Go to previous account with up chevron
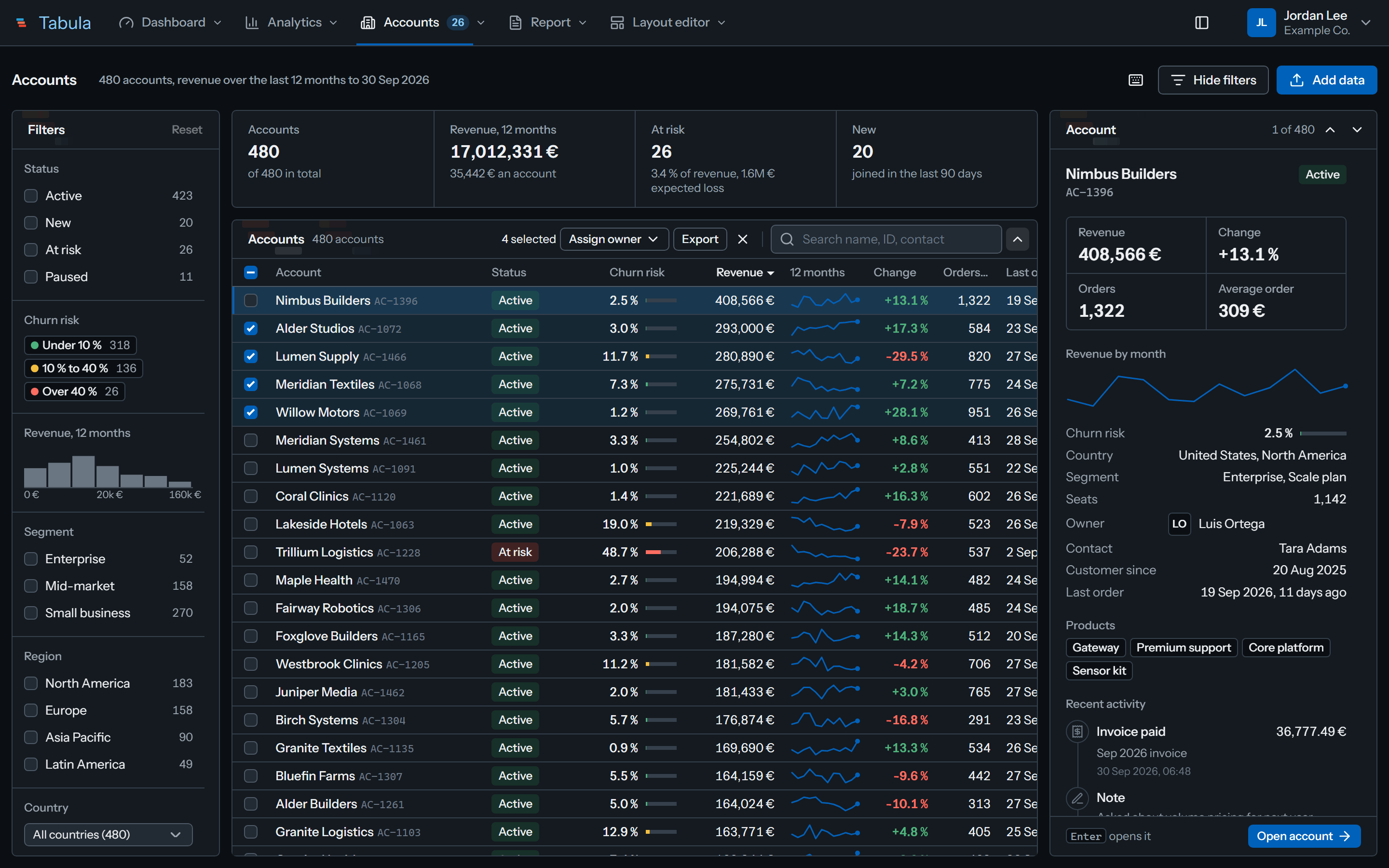The height and width of the screenshot is (868, 1389). click(1330, 130)
